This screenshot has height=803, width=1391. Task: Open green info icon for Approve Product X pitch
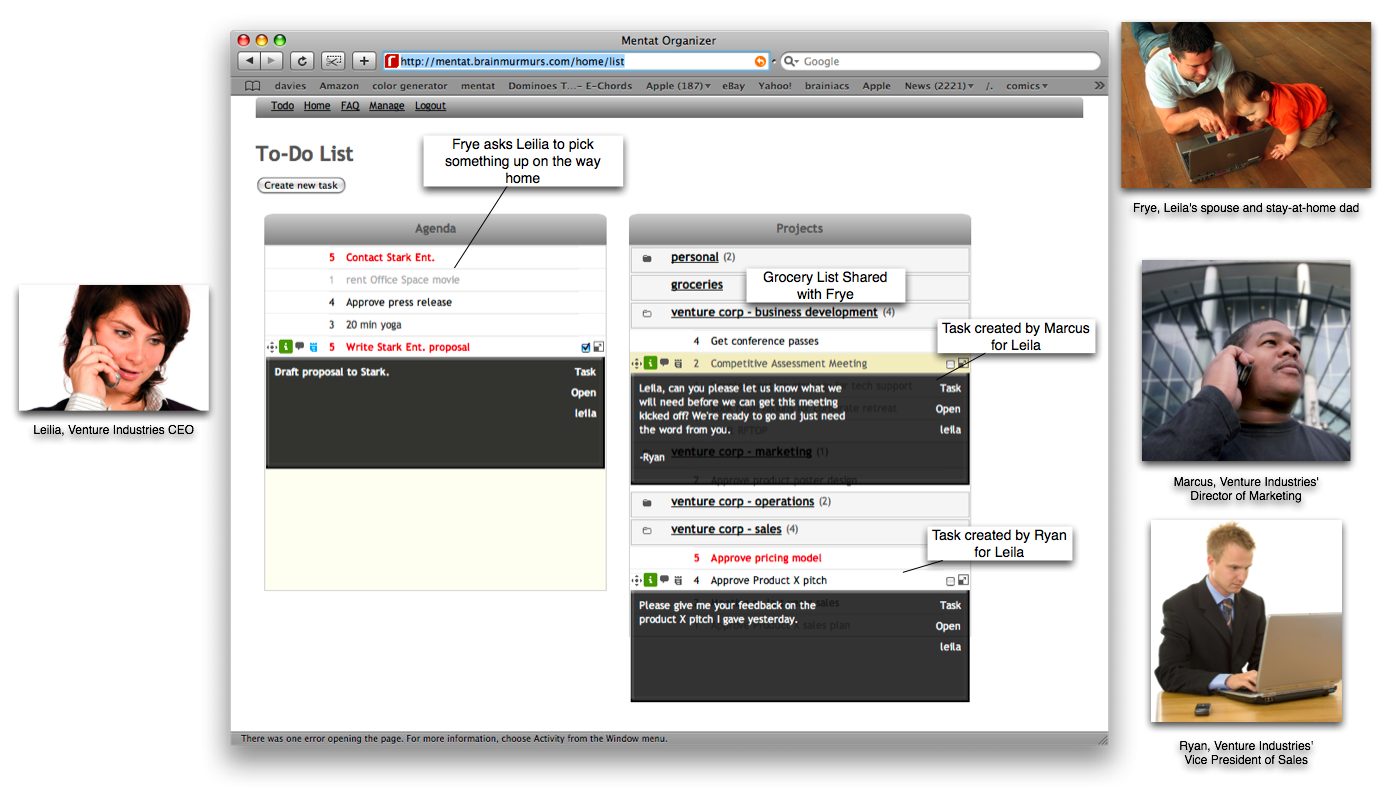pyautogui.click(x=650, y=580)
